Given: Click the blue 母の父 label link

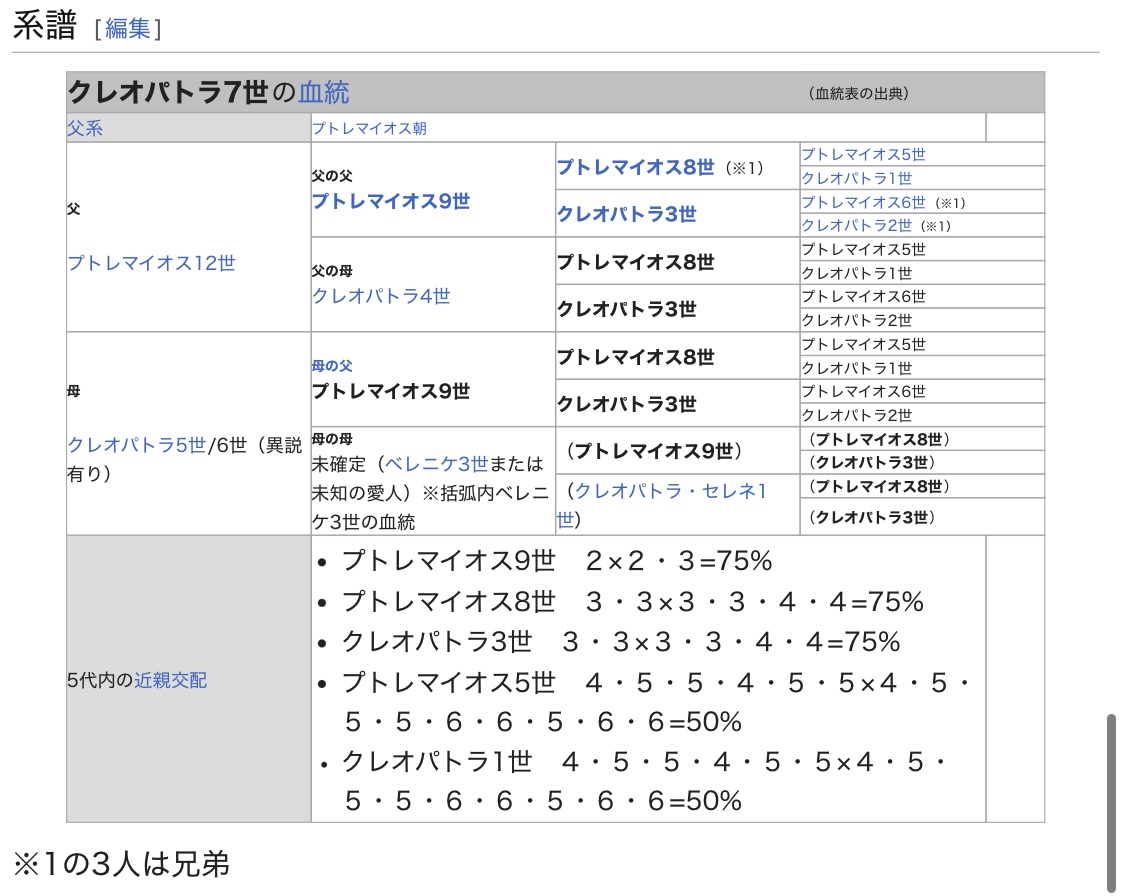Looking at the screenshot, I should tap(332, 366).
